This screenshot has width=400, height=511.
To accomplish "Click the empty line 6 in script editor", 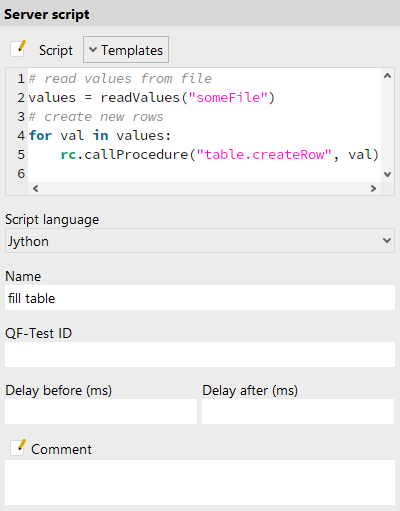I will (204, 174).
